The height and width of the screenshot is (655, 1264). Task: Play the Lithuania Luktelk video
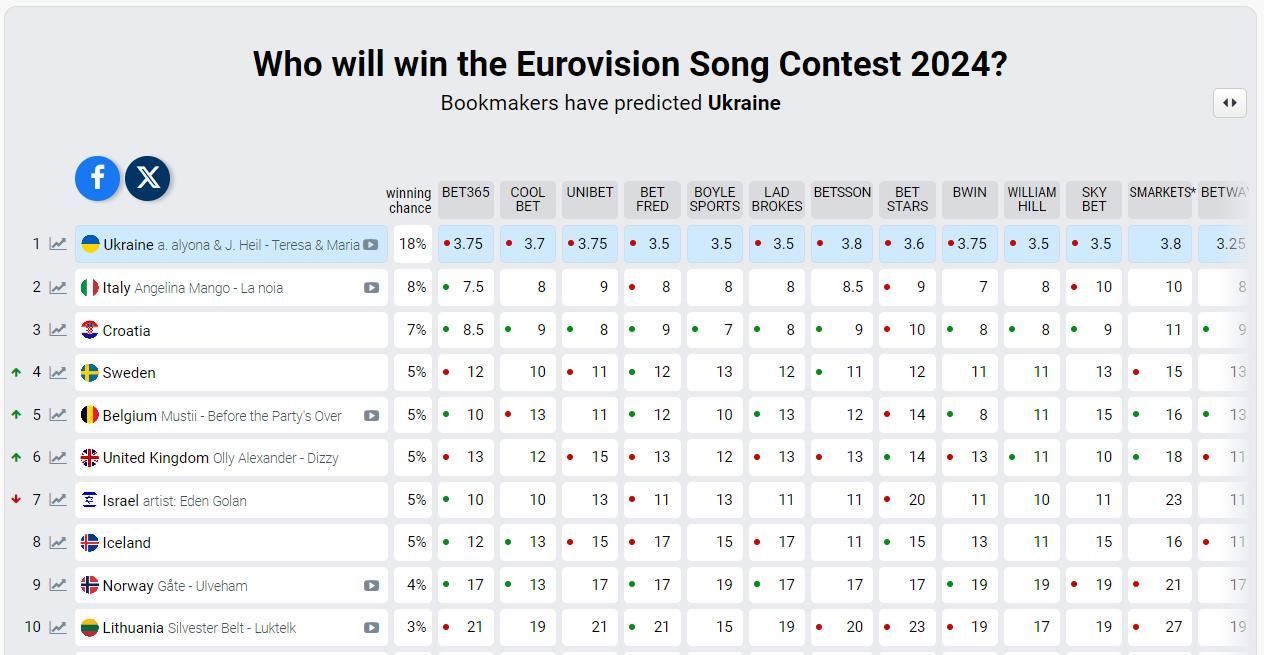[x=371, y=628]
